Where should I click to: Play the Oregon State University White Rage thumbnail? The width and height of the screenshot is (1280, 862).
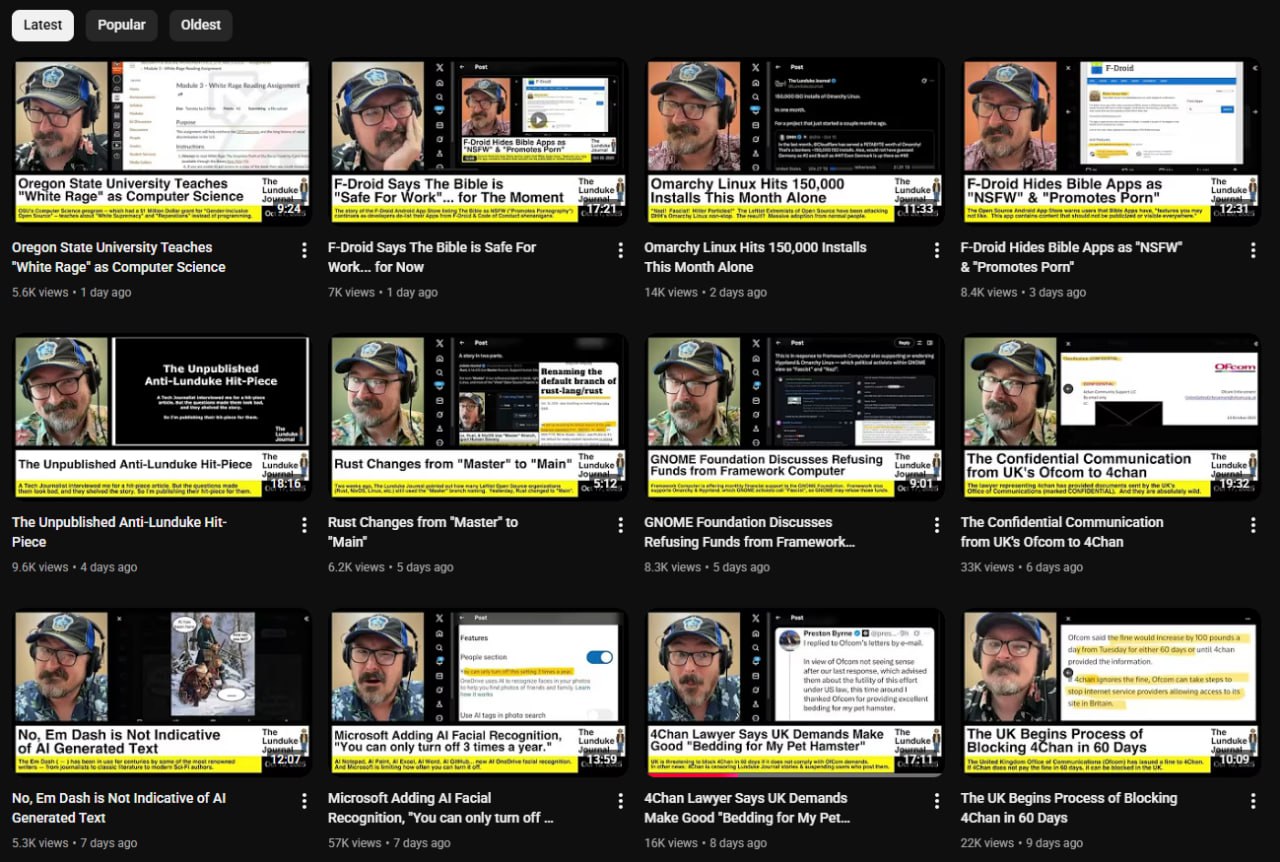click(162, 142)
